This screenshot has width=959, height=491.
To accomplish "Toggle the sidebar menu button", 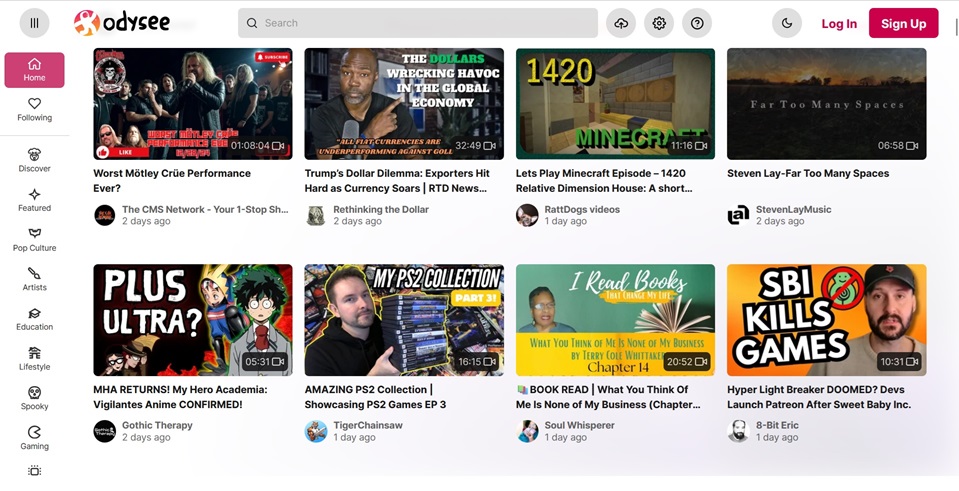I will (x=34, y=23).
